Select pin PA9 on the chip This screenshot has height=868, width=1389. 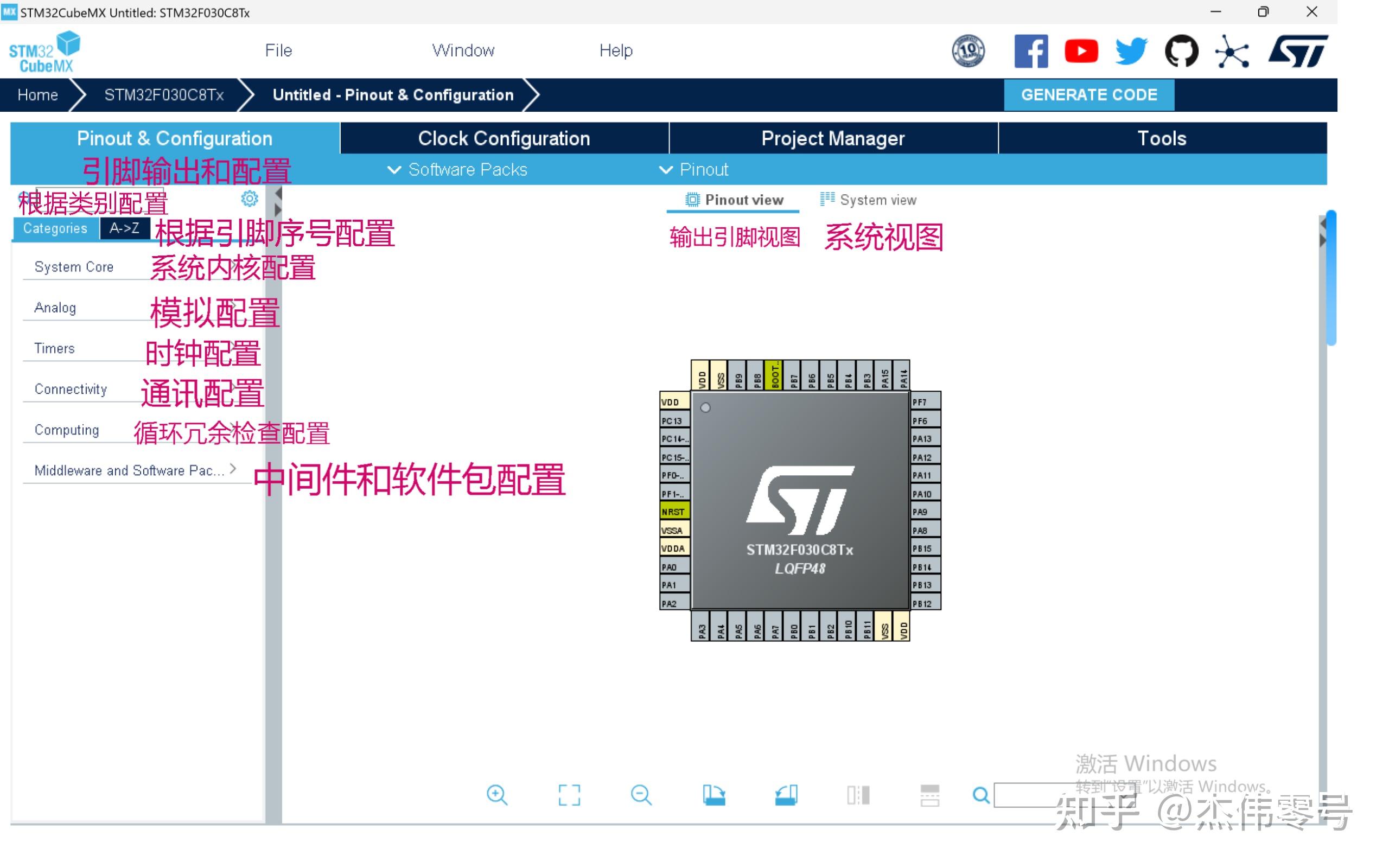pos(925,512)
